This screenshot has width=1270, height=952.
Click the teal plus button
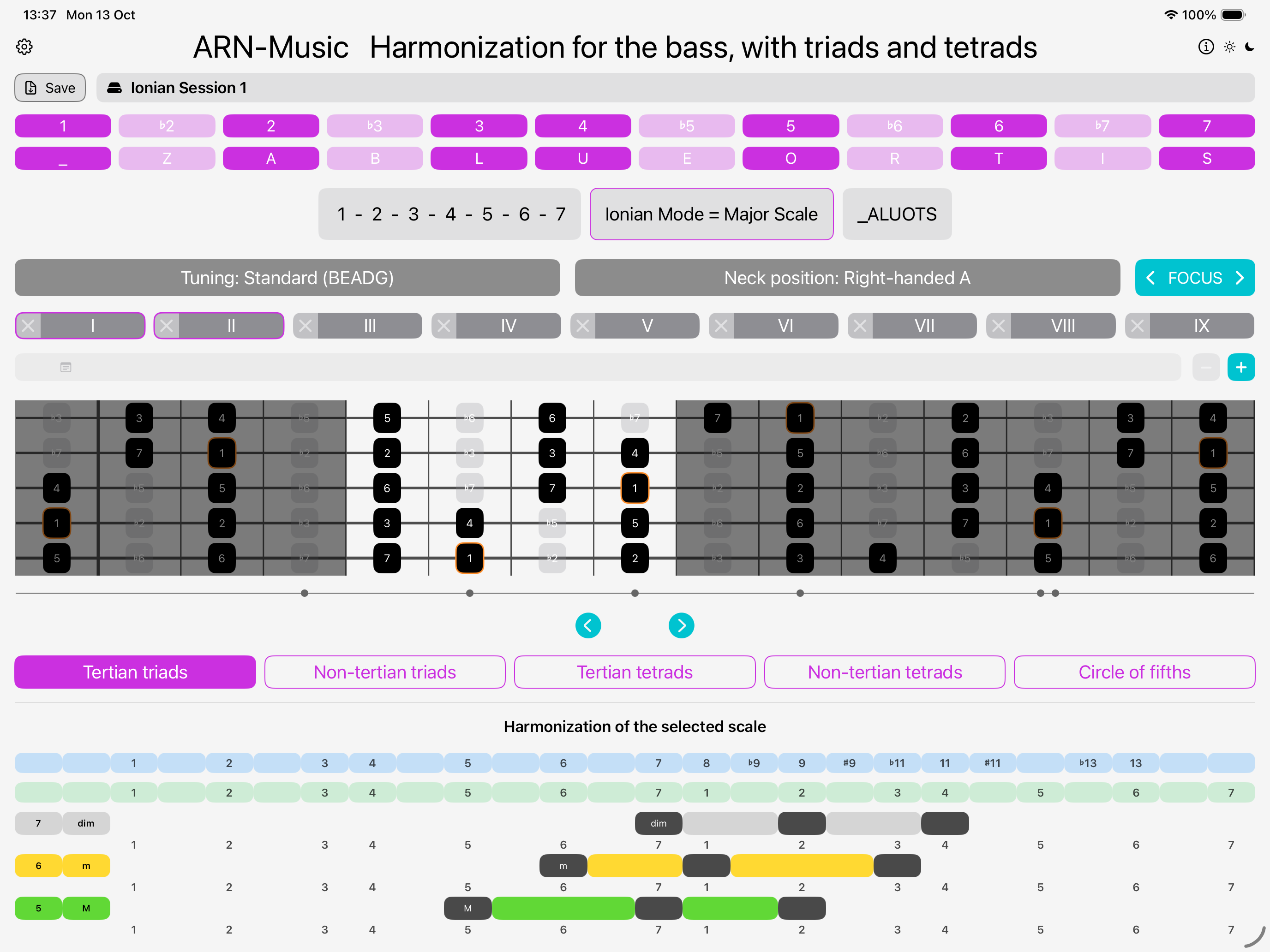pos(1241,367)
